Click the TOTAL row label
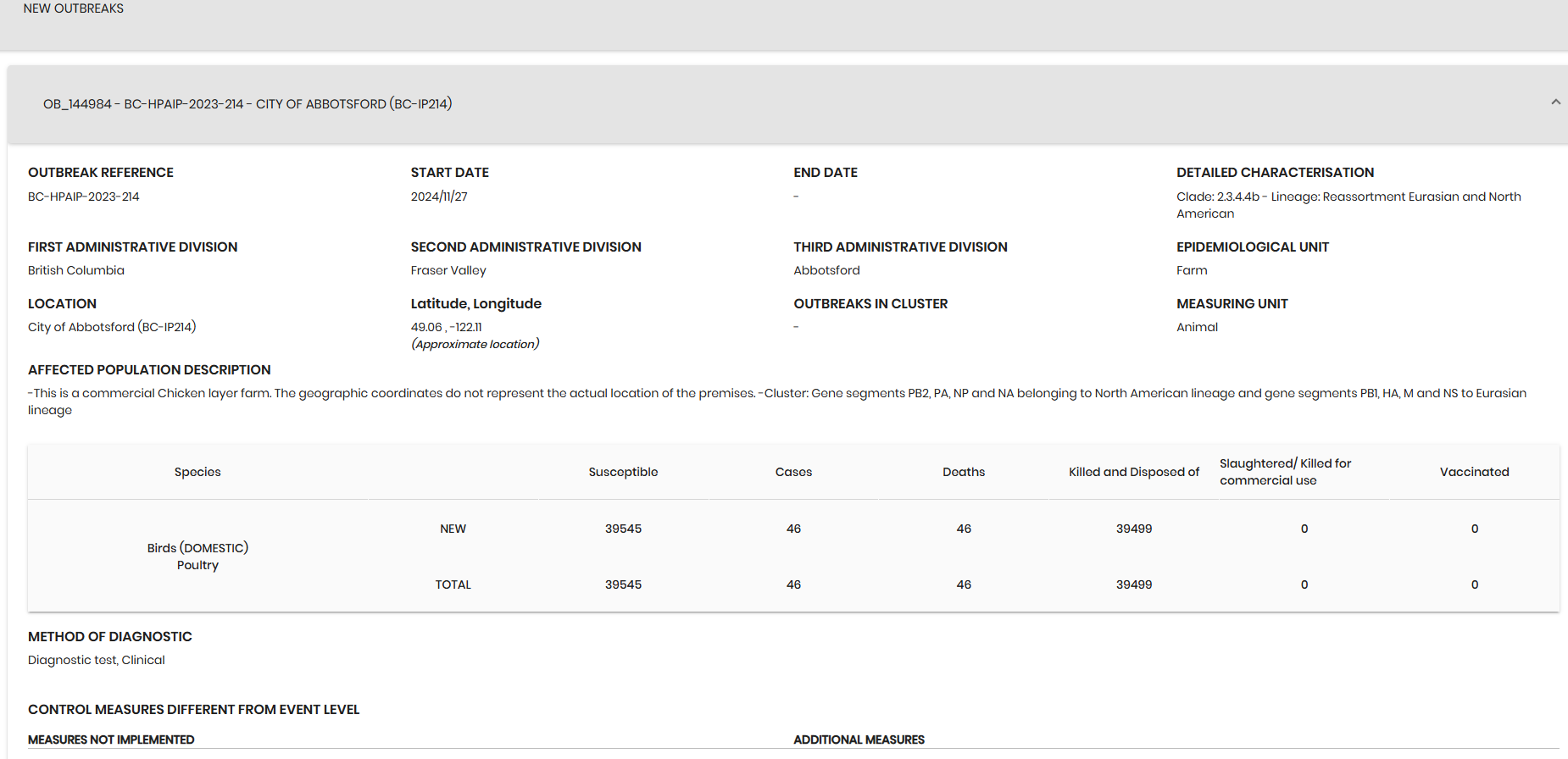 [x=453, y=584]
